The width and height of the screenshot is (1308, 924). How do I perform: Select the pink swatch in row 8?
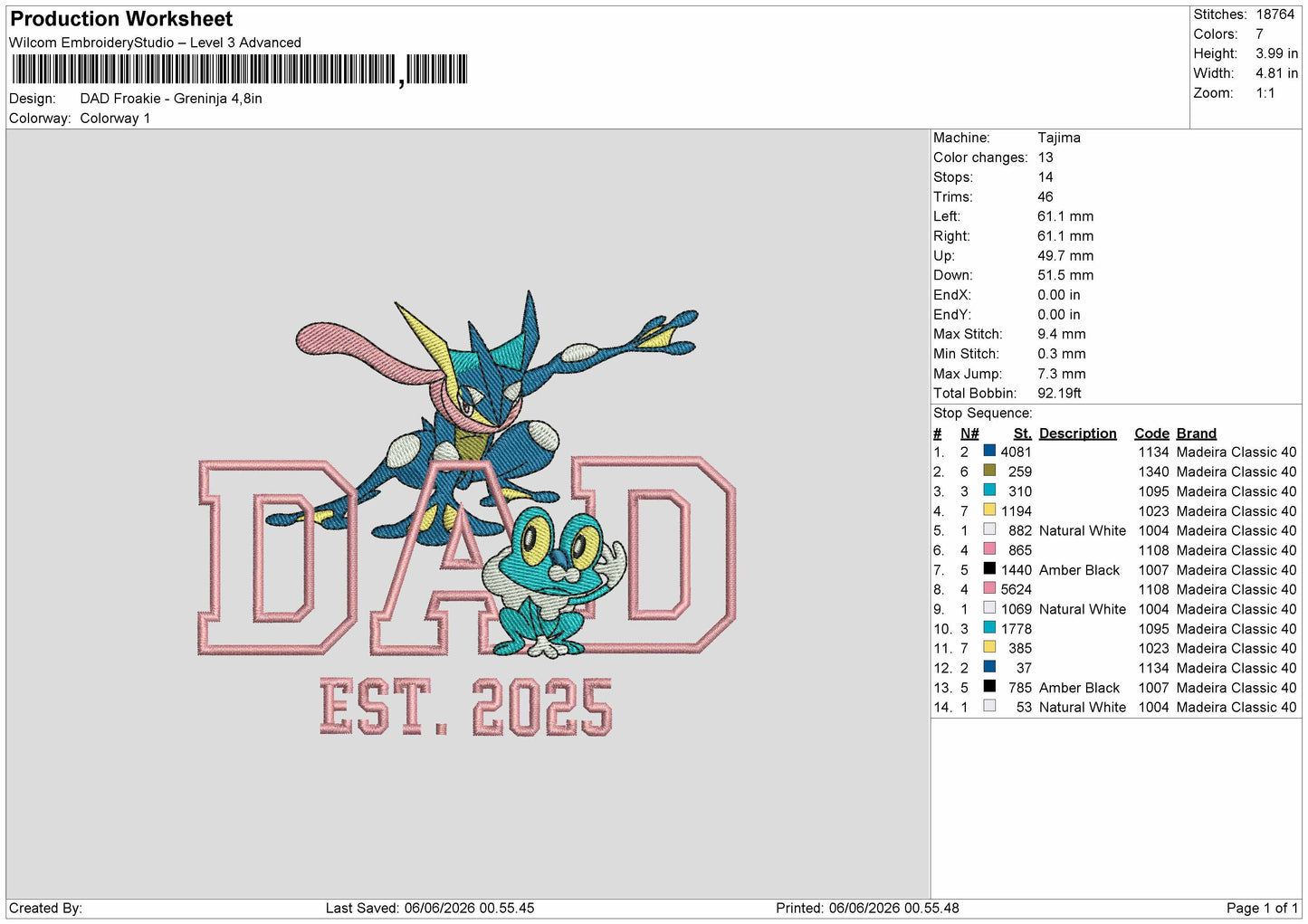point(989,588)
